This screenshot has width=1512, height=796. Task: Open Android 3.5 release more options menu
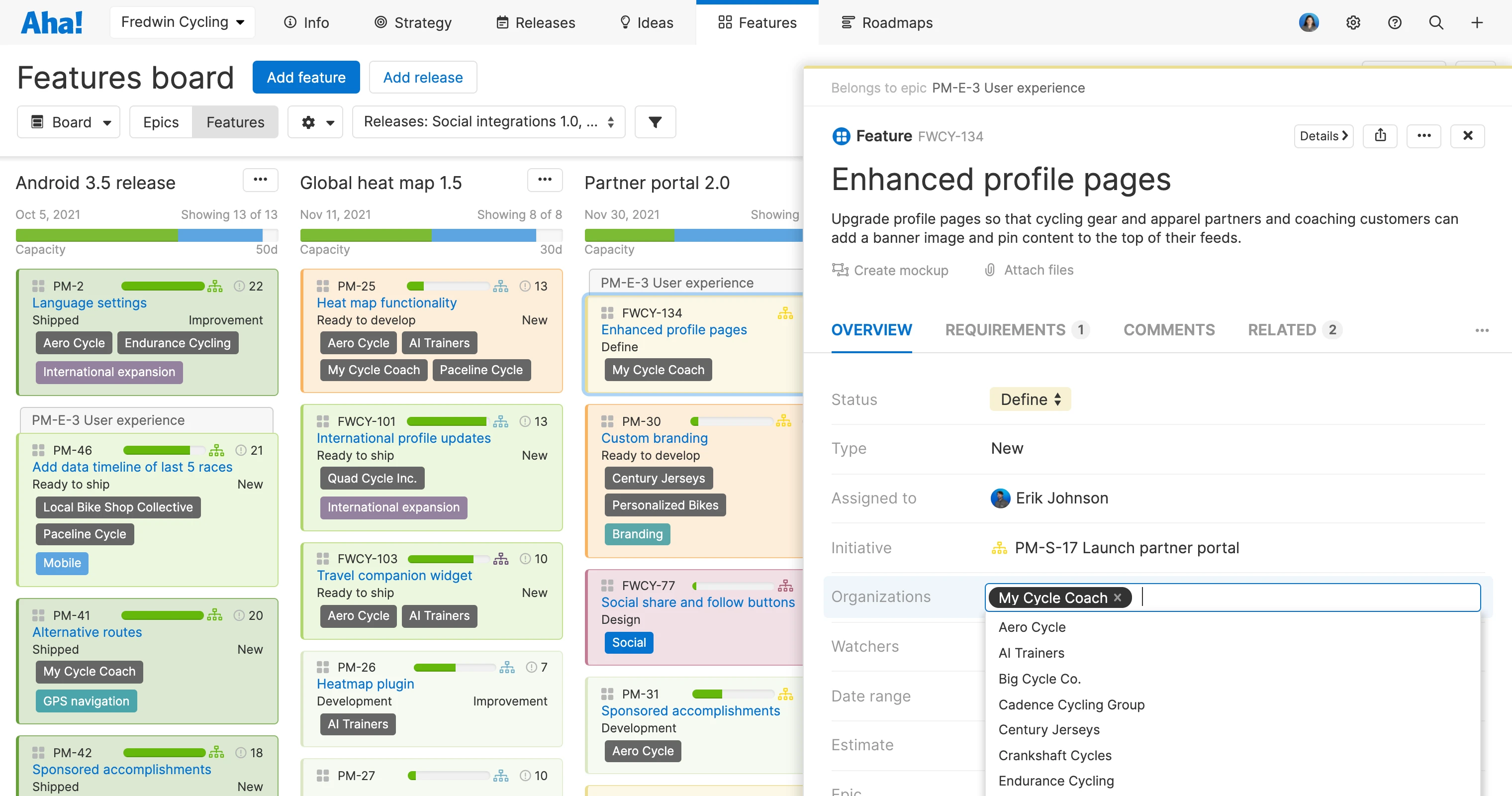[260, 180]
